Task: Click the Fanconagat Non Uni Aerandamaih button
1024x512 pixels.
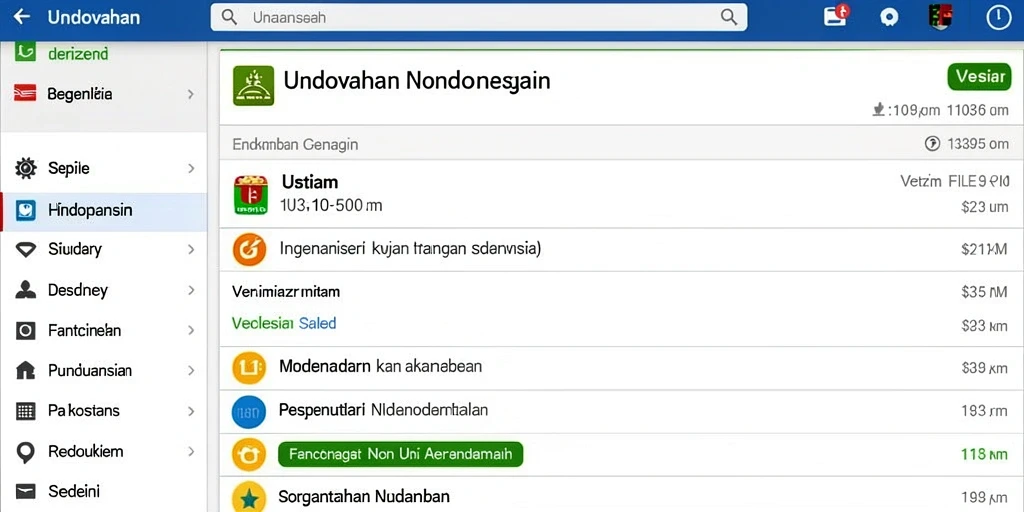Action: [400, 454]
